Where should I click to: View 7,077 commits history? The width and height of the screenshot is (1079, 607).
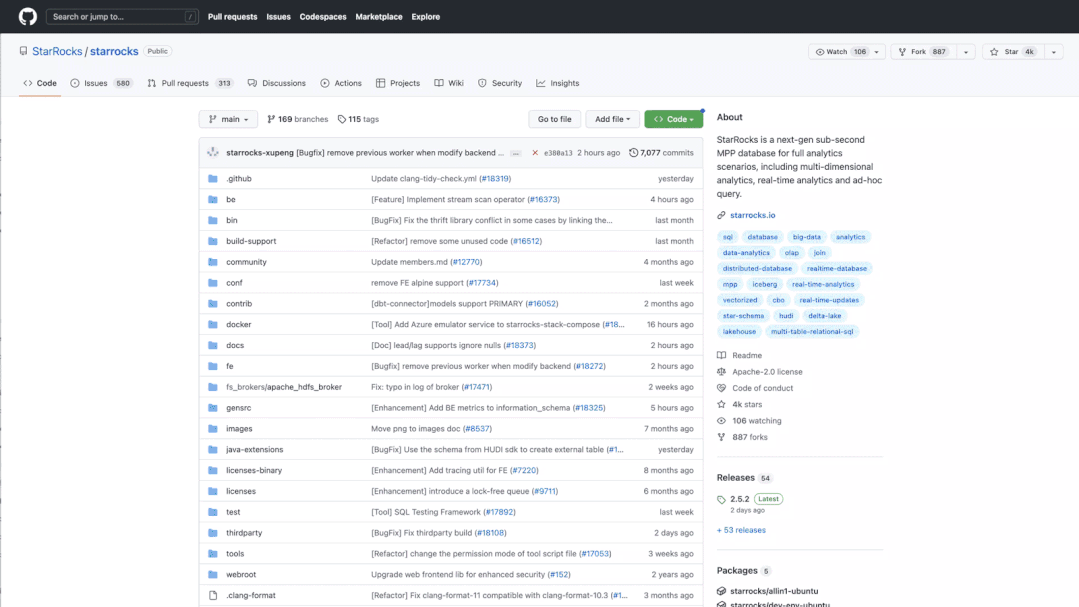(661, 153)
